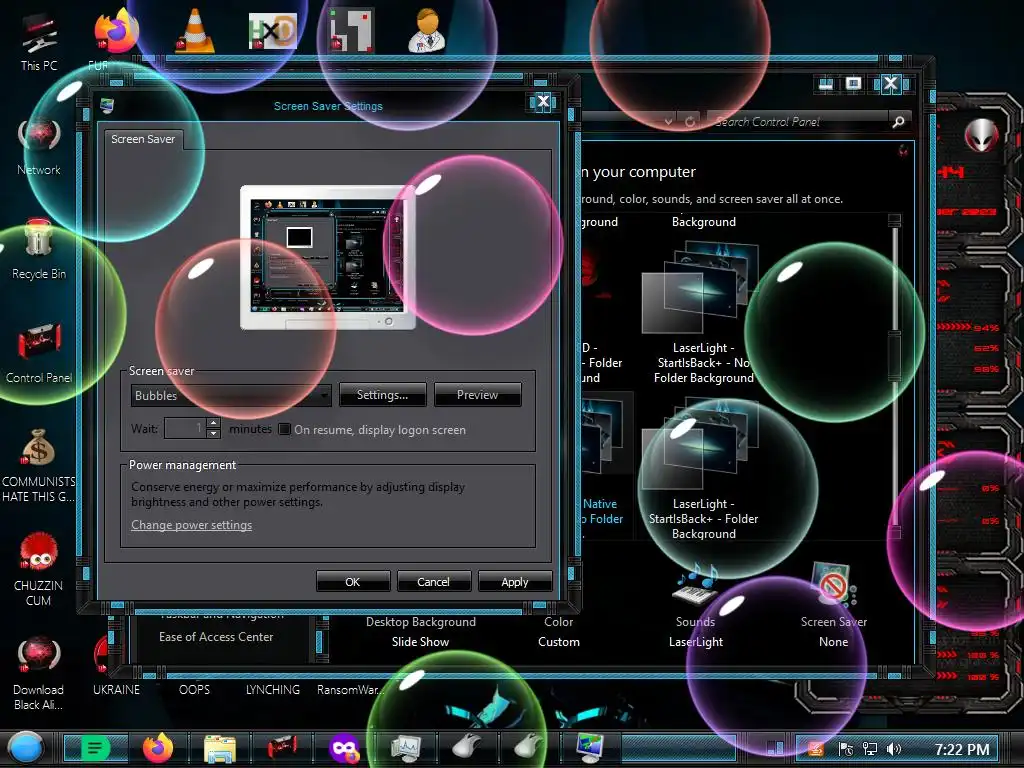Increase the Wait minutes with the up arrow

point(214,423)
